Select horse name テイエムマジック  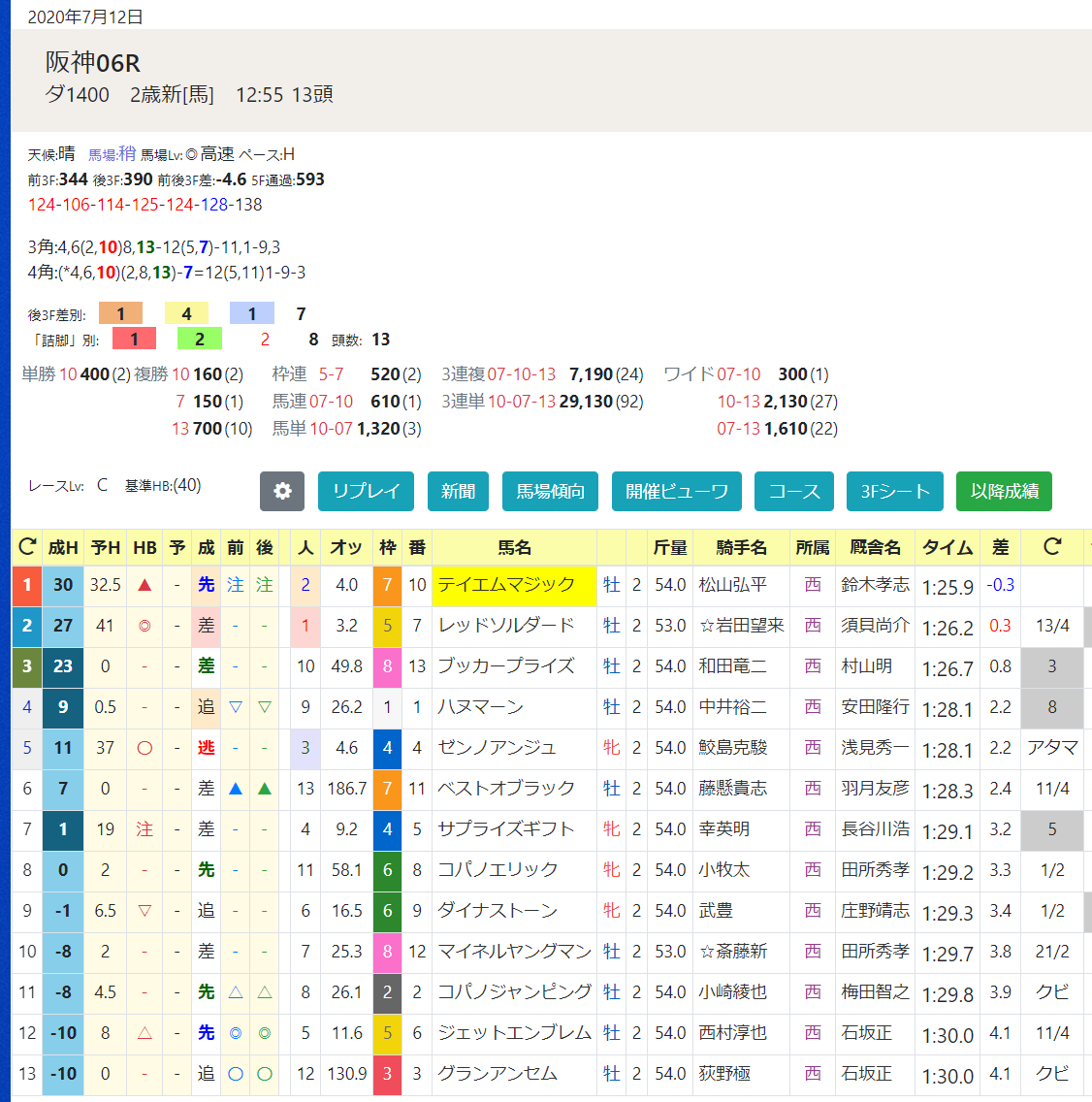pos(506,585)
